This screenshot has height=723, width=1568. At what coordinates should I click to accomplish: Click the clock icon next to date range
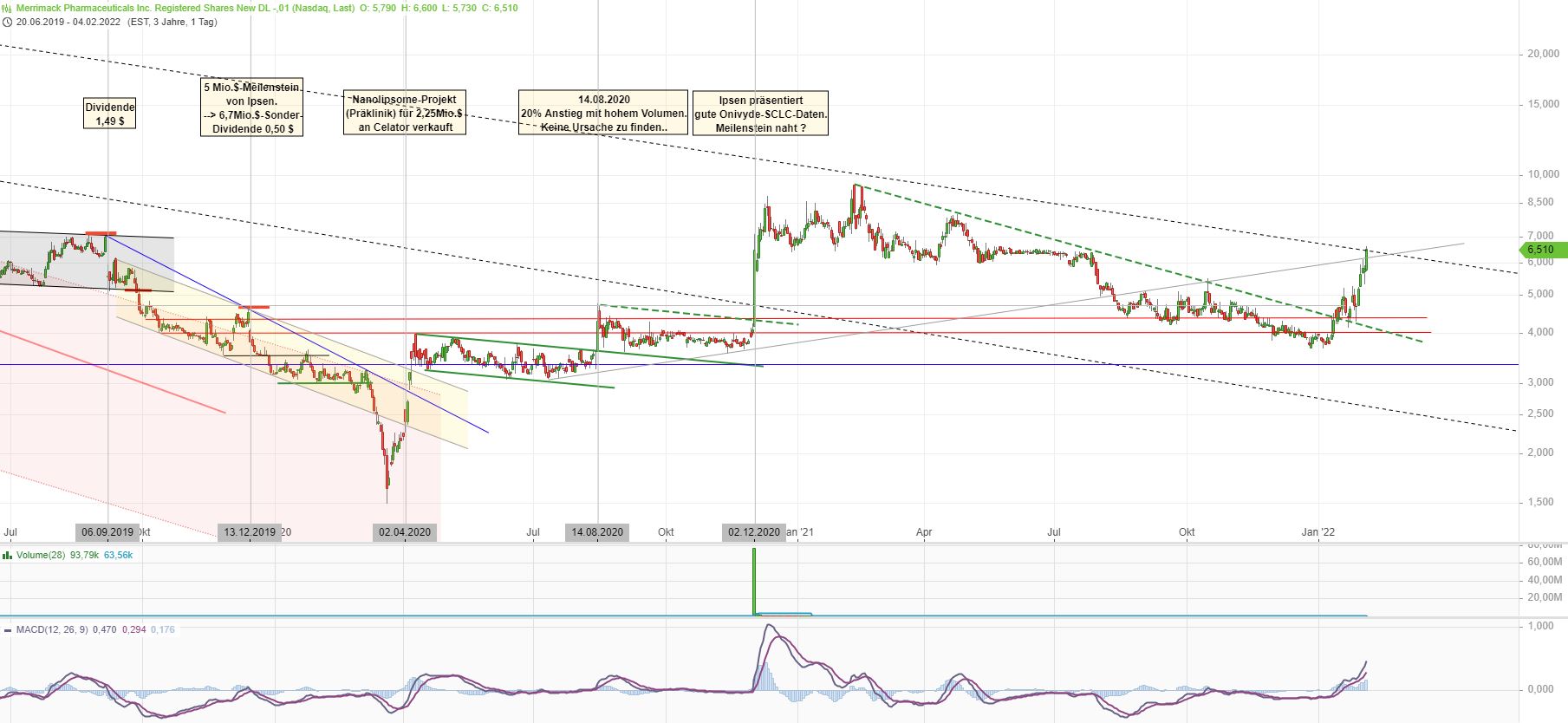(x=7, y=22)
